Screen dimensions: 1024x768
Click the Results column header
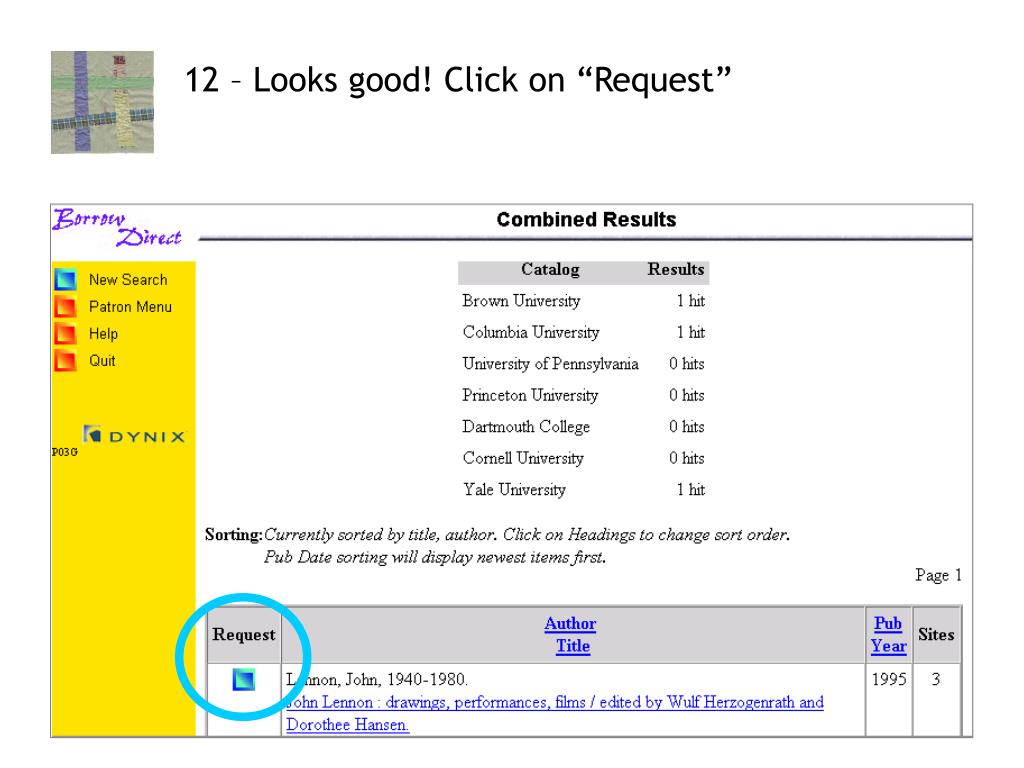click(x=675, y=269)
